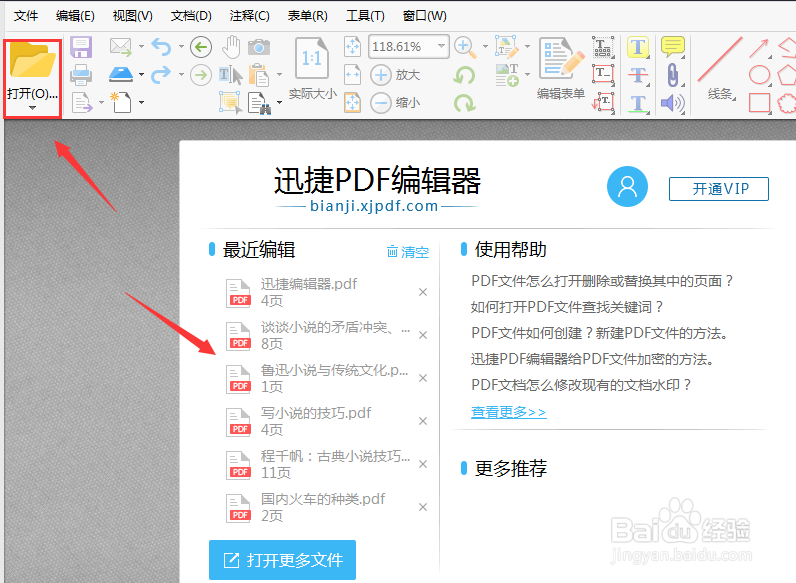Select the 线条 line drawing tool

click(x=720, y=69)
